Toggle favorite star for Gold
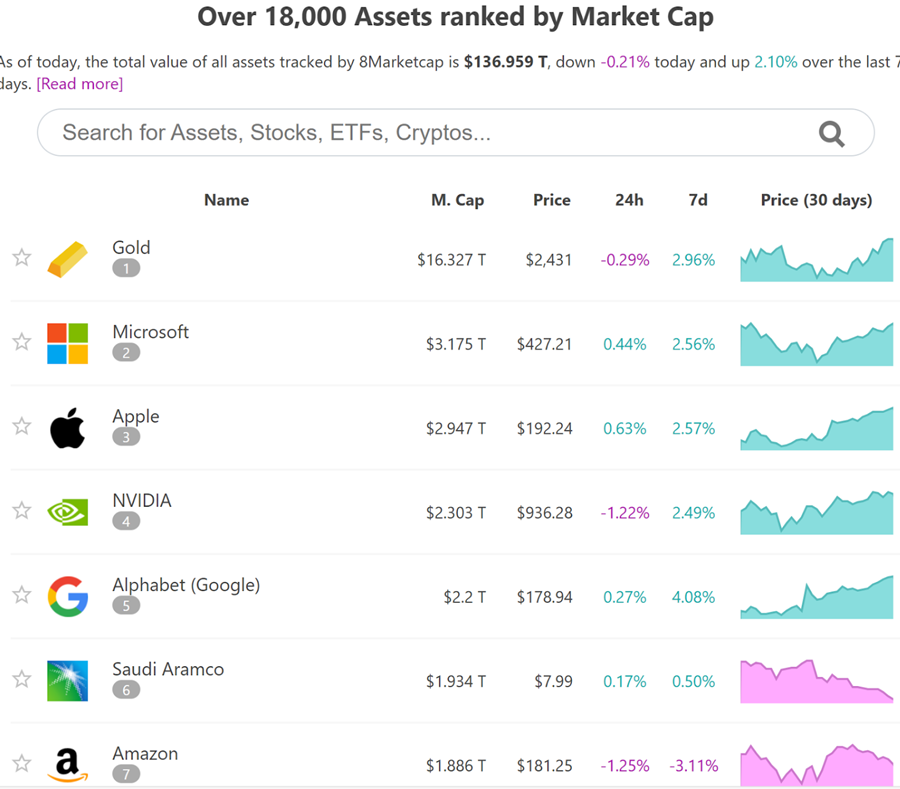 pos(22,258)
